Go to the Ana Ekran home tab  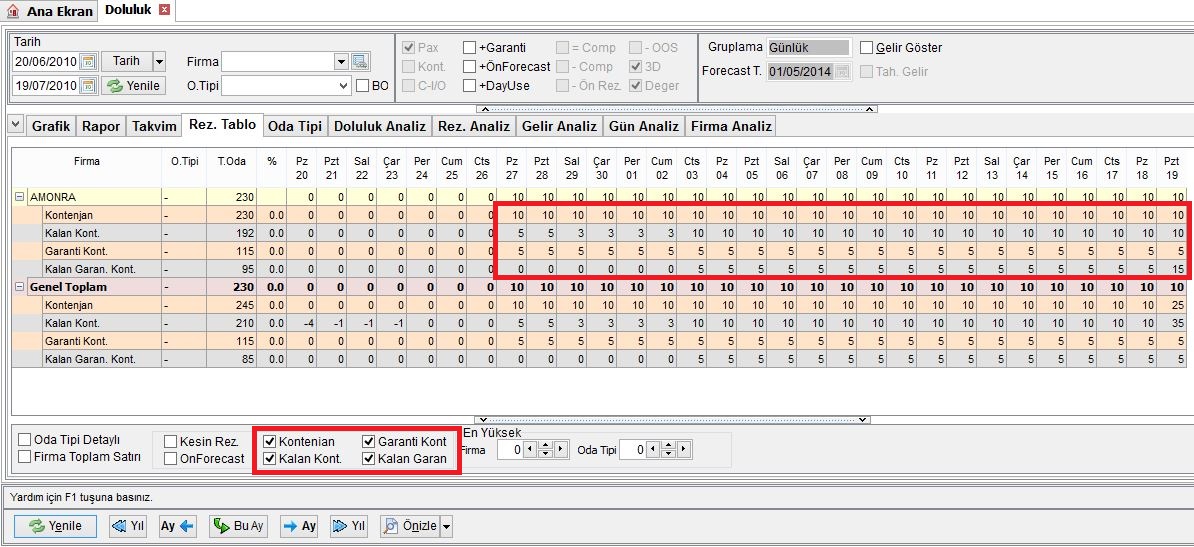click(49, 11)
